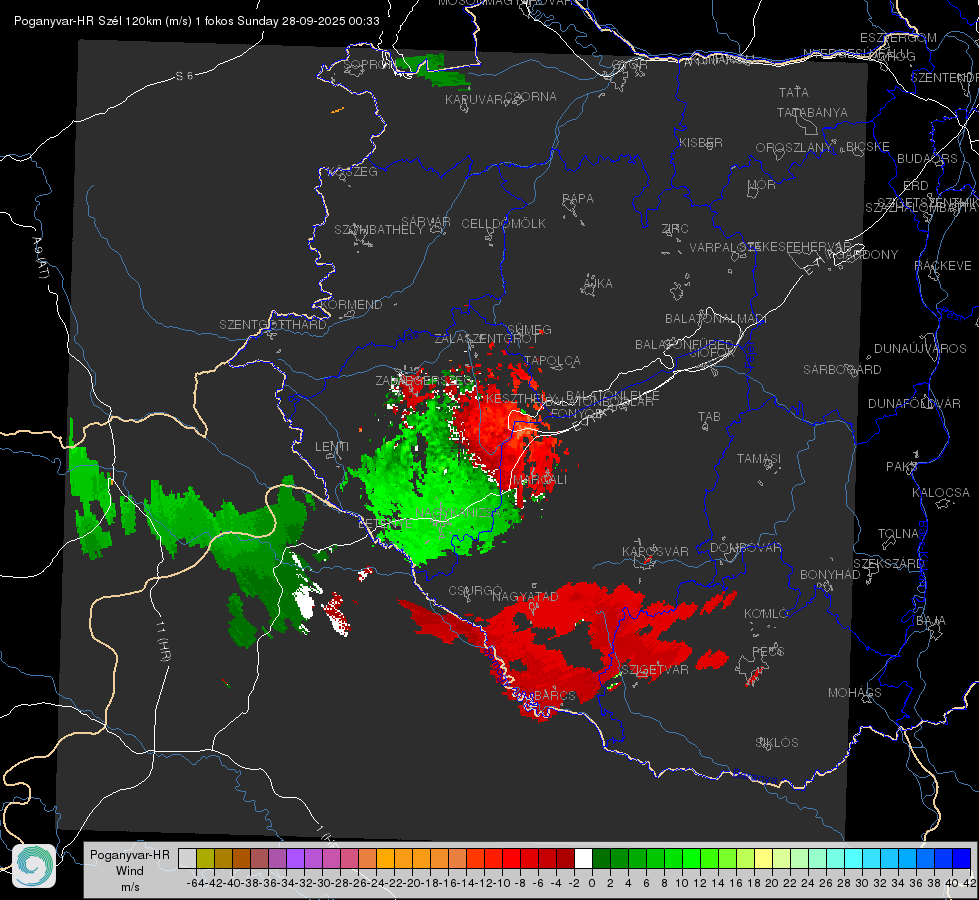
Task: Click the KORMEND town label
Action: tap(350, 305)
